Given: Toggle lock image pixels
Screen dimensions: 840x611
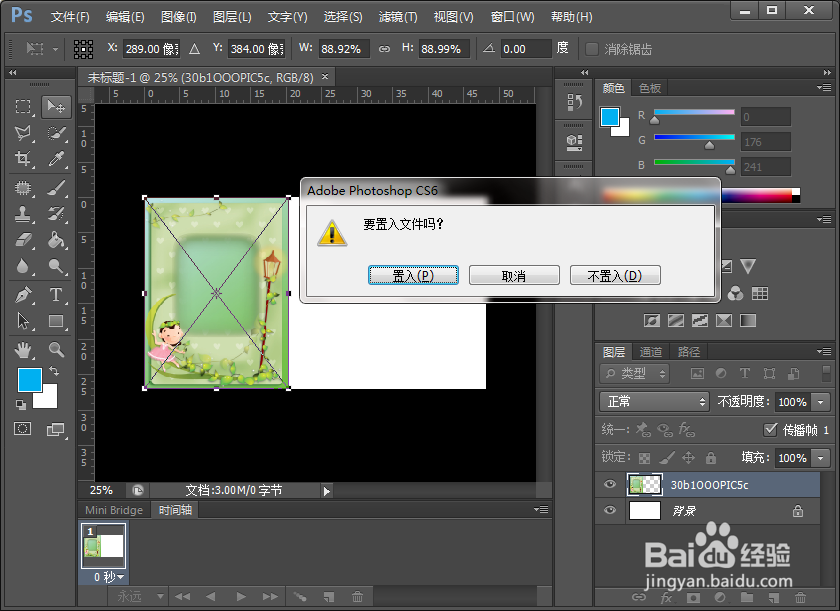Looking at the screenshot, I should click(666, 458).
